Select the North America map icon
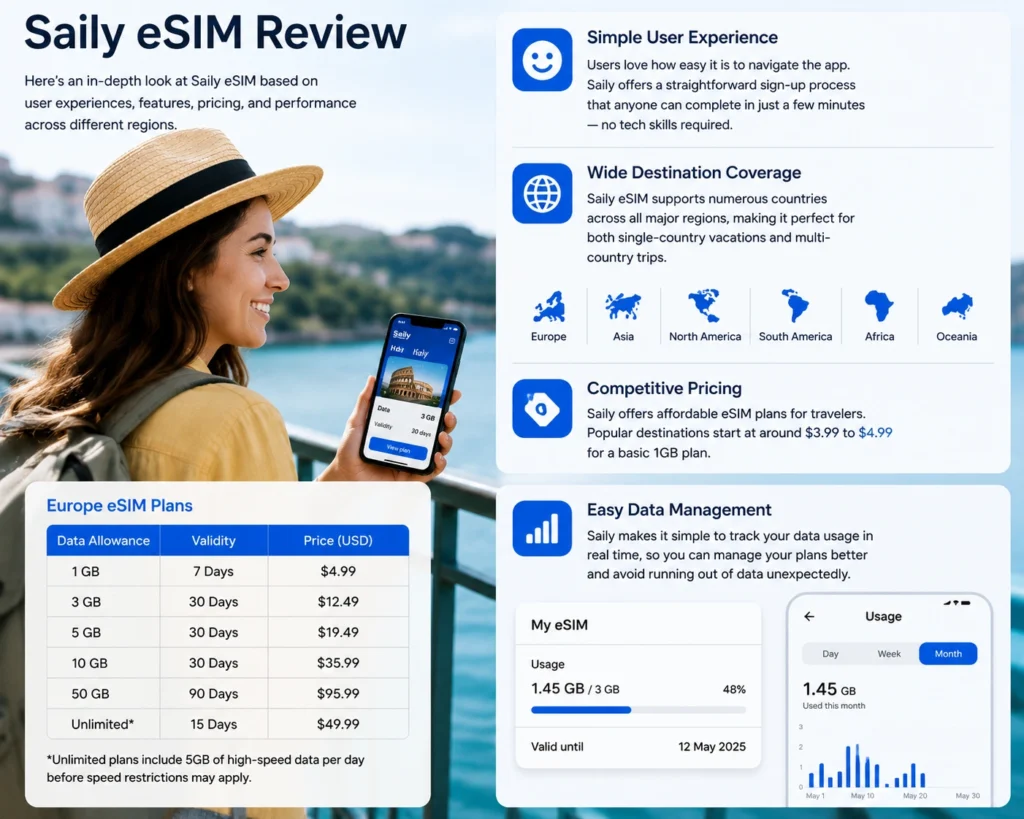 pos(705,306)
